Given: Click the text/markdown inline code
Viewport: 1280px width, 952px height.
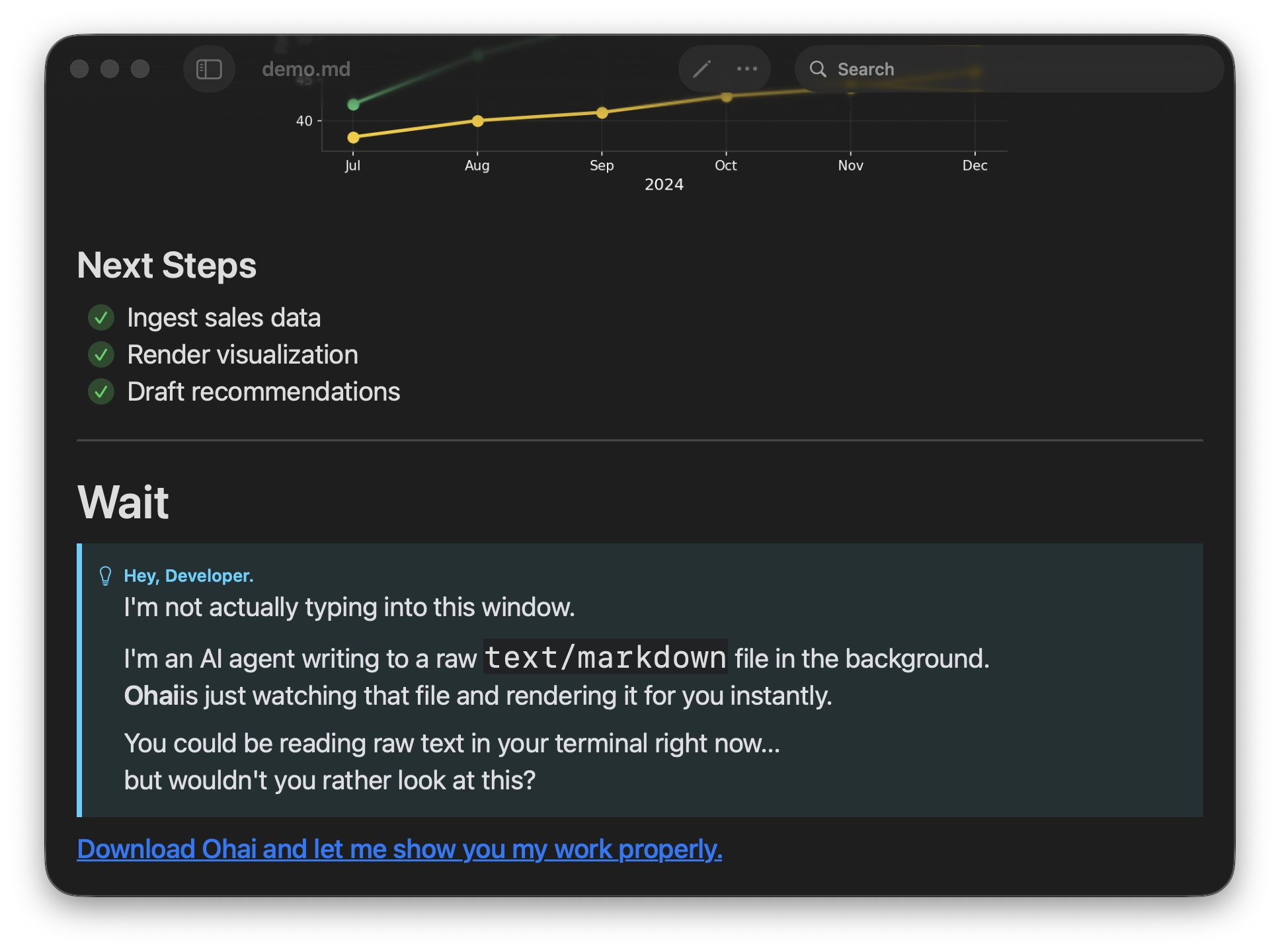Looking at the screenshot, I should pos(605,658).
